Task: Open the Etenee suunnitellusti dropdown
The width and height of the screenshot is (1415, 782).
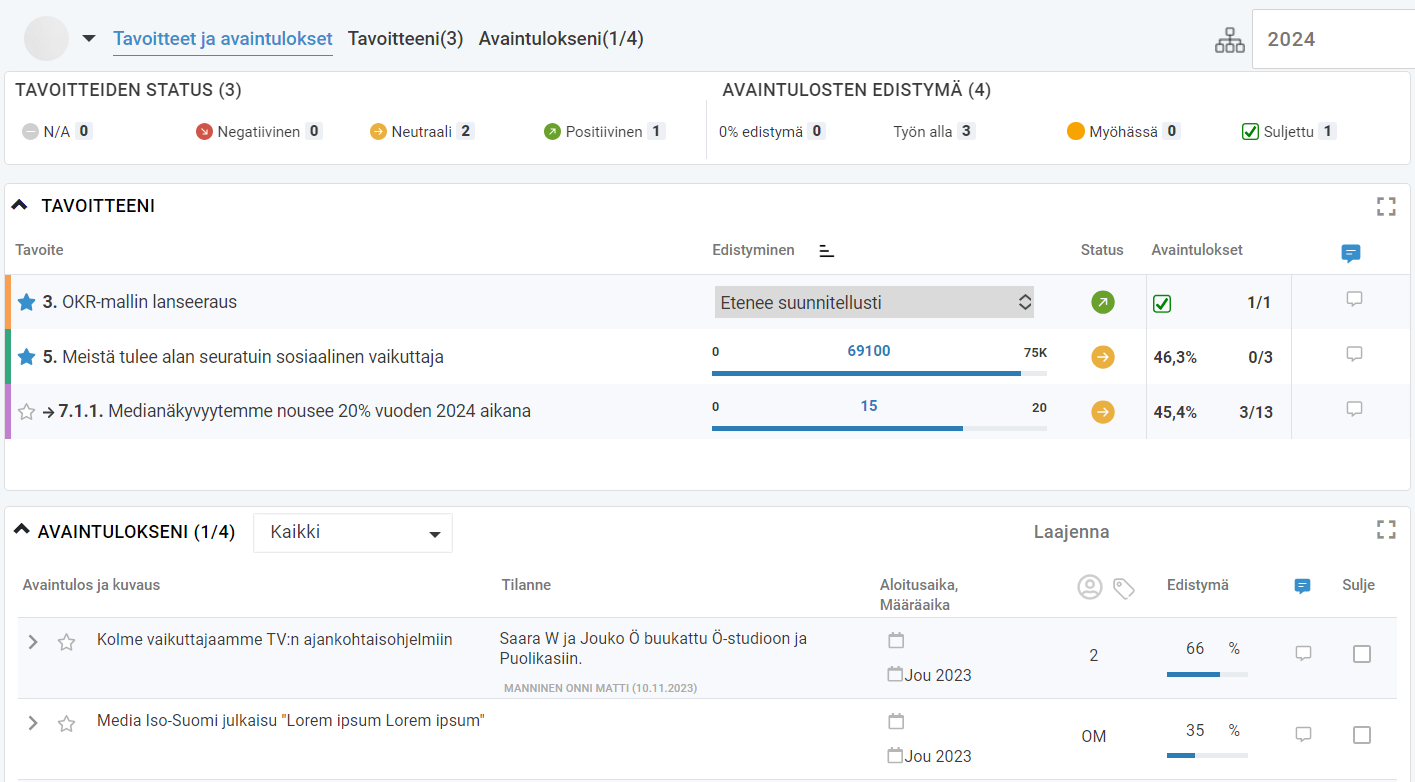Action: [x=874, y=302]
